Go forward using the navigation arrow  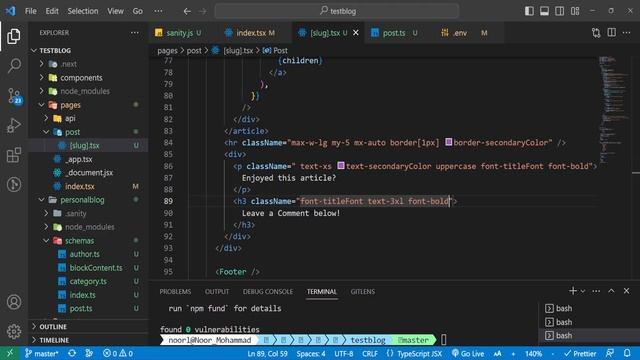pyautogui.click(x=202, y=11)
